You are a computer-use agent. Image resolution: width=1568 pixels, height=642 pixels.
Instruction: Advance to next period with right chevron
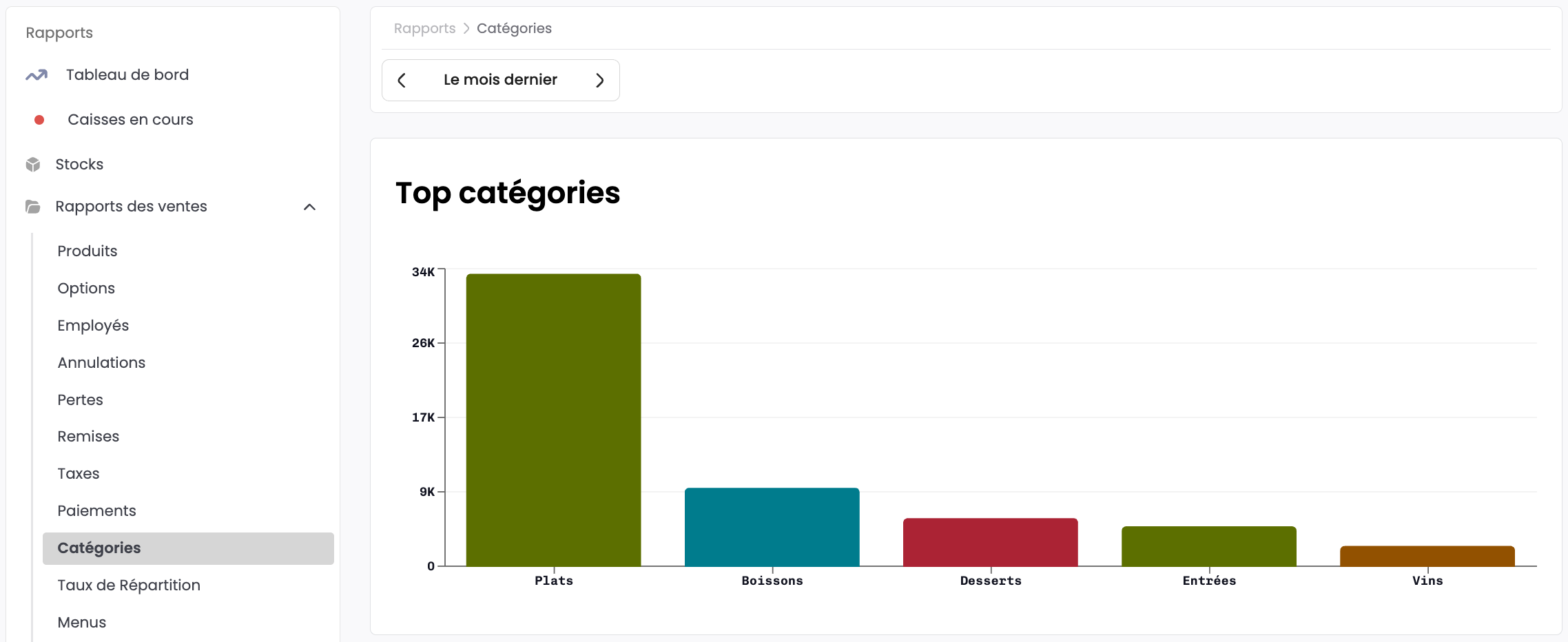coord(599,80)
